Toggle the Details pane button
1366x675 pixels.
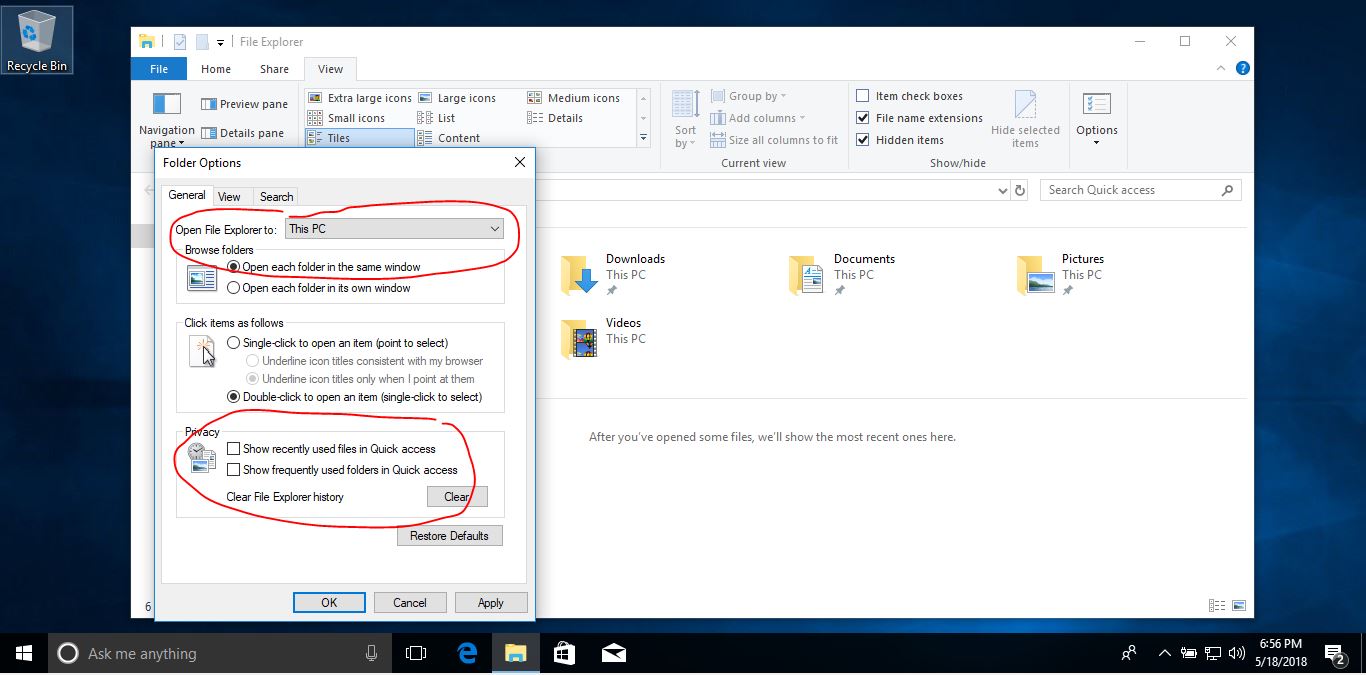(243, 133)
